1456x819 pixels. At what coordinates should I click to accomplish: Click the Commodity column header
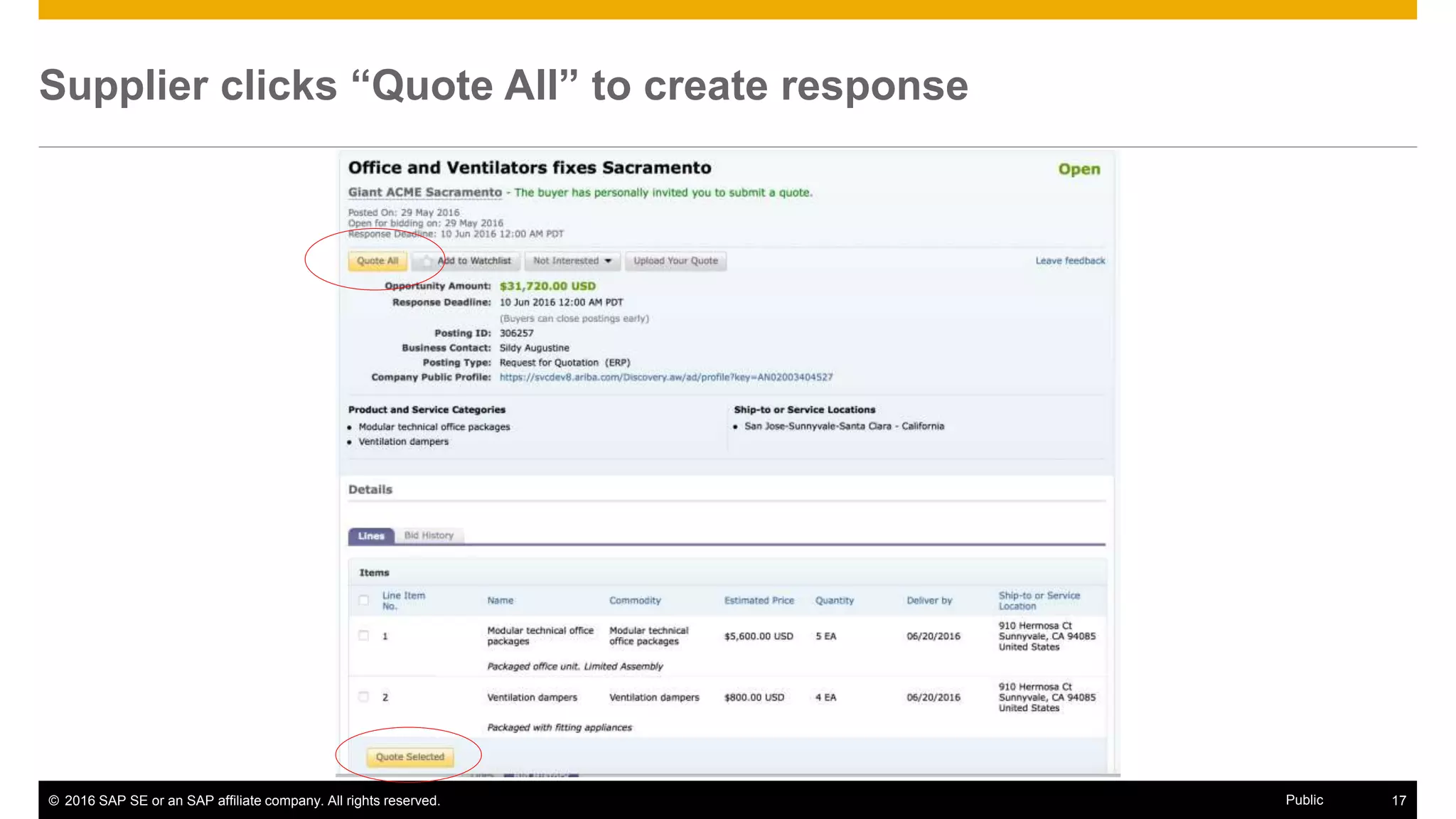(635, 601)
